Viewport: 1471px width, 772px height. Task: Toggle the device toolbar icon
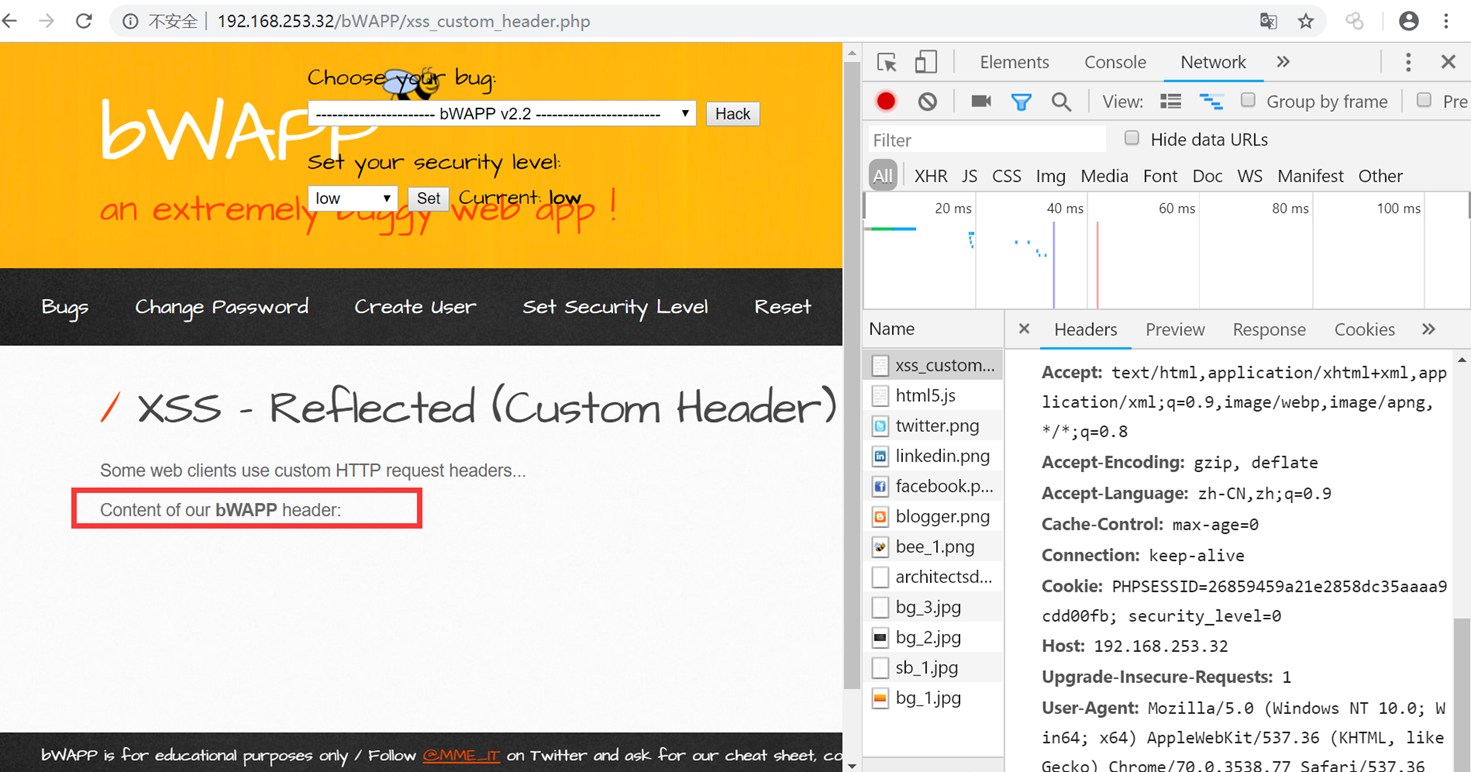pos(926,62)
